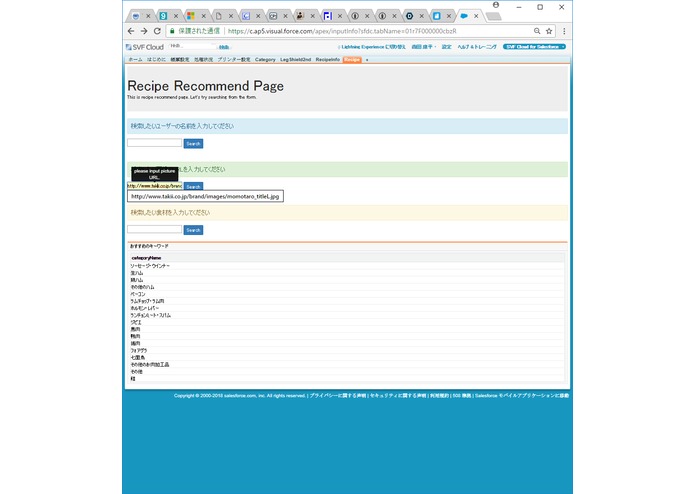Switch to the tab with teal number 9 favicon
The width and height of the screenshot is (695, 494).
click(163, 16)
